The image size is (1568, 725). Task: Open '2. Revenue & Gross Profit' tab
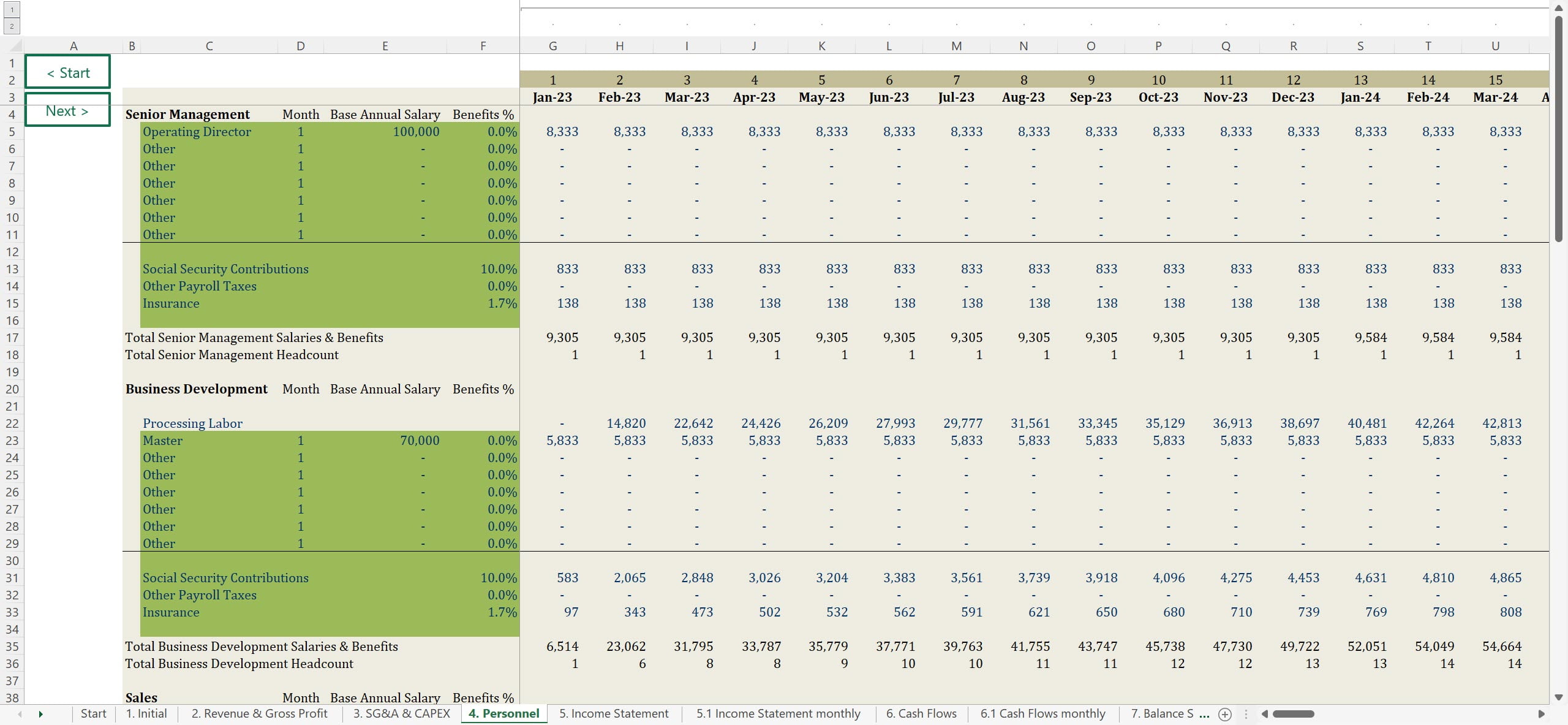point(259,714)
